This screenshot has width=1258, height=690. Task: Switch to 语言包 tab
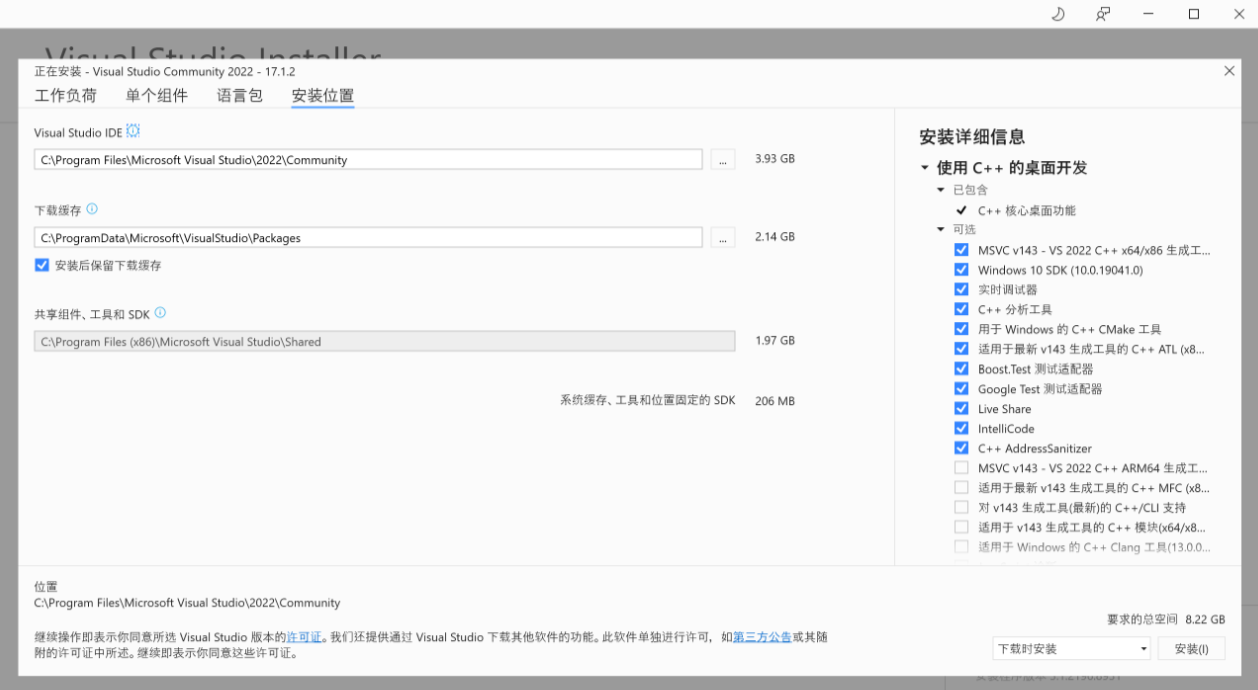point(240,96)
